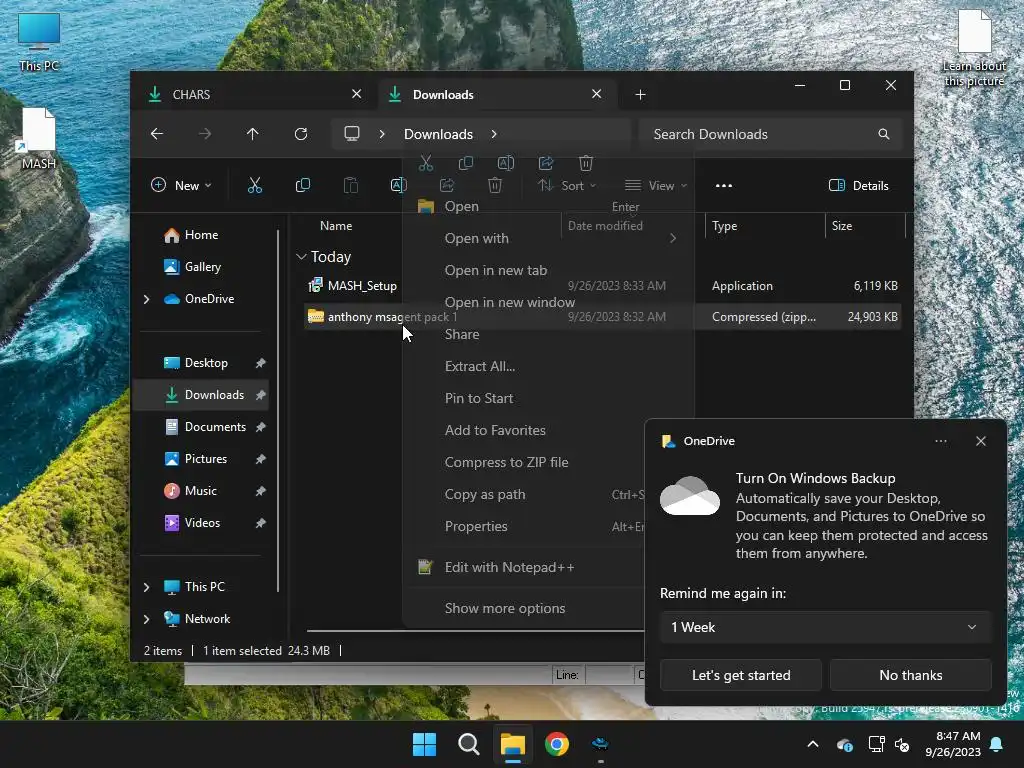This screenshot has height=768, width=1024.
Task: Select the MASH_Setup file
Action: (602, 286)
